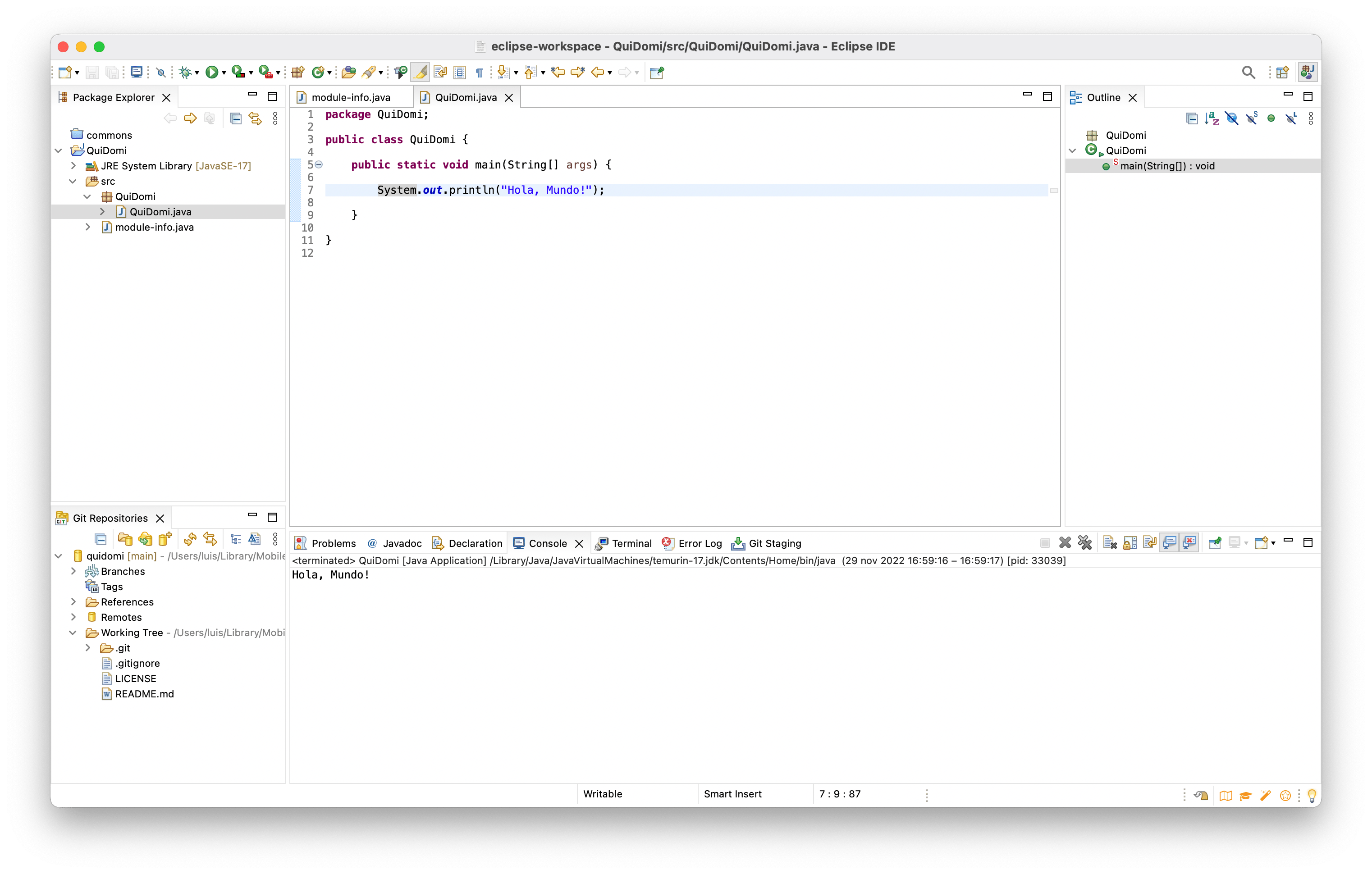The image size is (1372, 874).
Task: Open the Error Log tab
Action: [x=692, y=544]
